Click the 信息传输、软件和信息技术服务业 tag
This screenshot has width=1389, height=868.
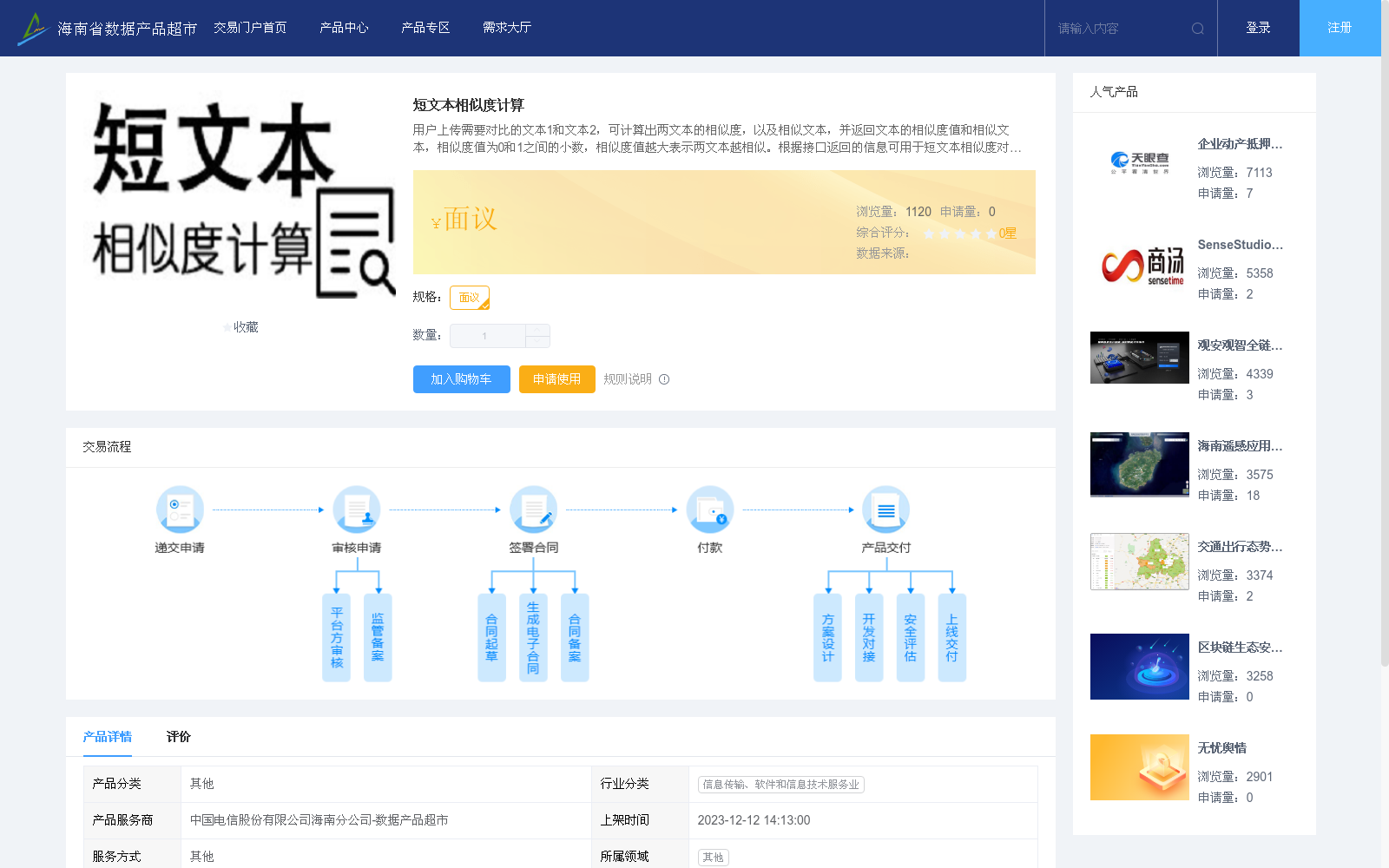(780, 785)
